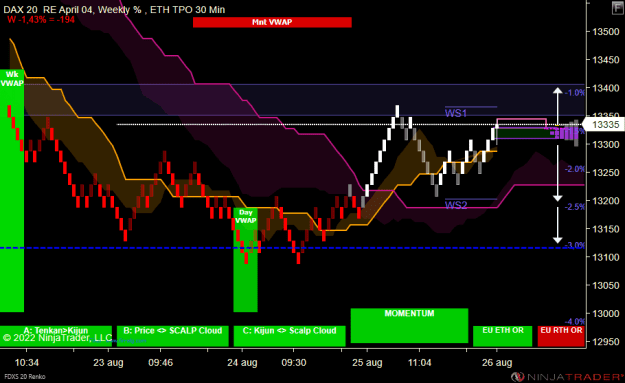Click the 26 aug date label

497,363
